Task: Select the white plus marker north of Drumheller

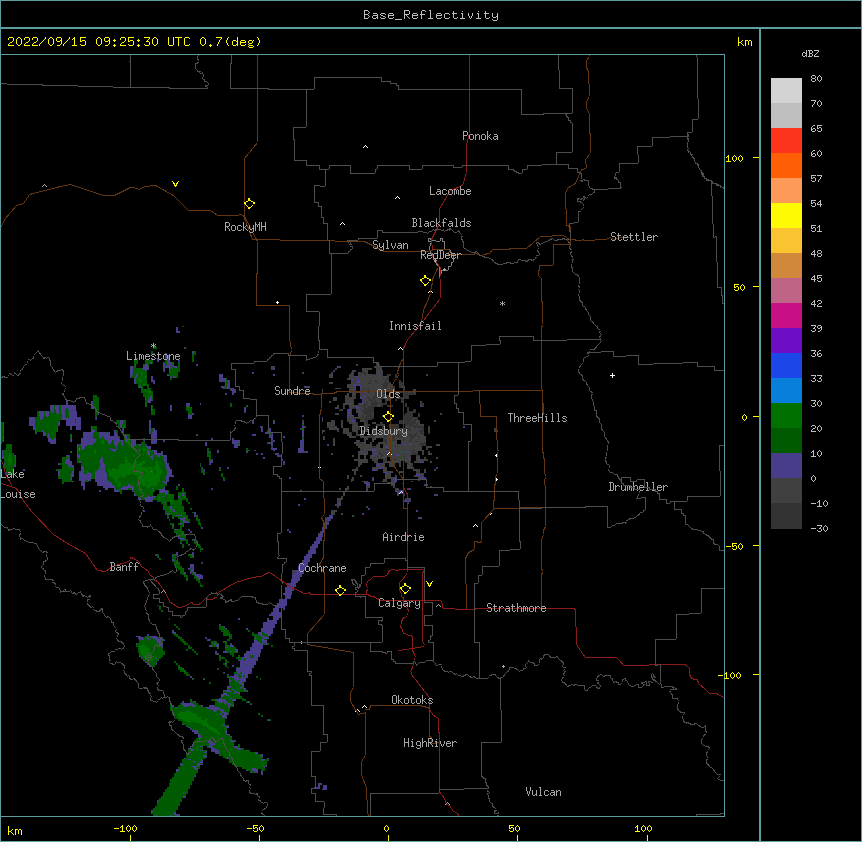Action: tap(612, 375)
